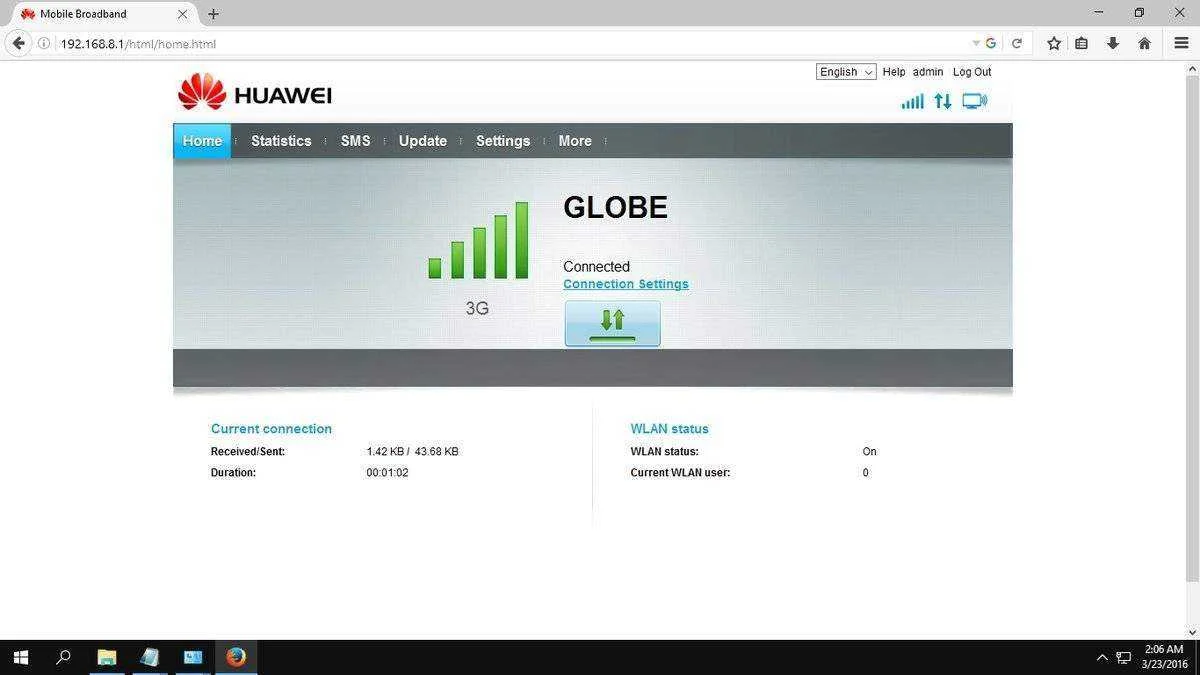This screenshot has height=675, width=1200.
Task: Click the duration value 00:01:02
Action: point(387,473)
